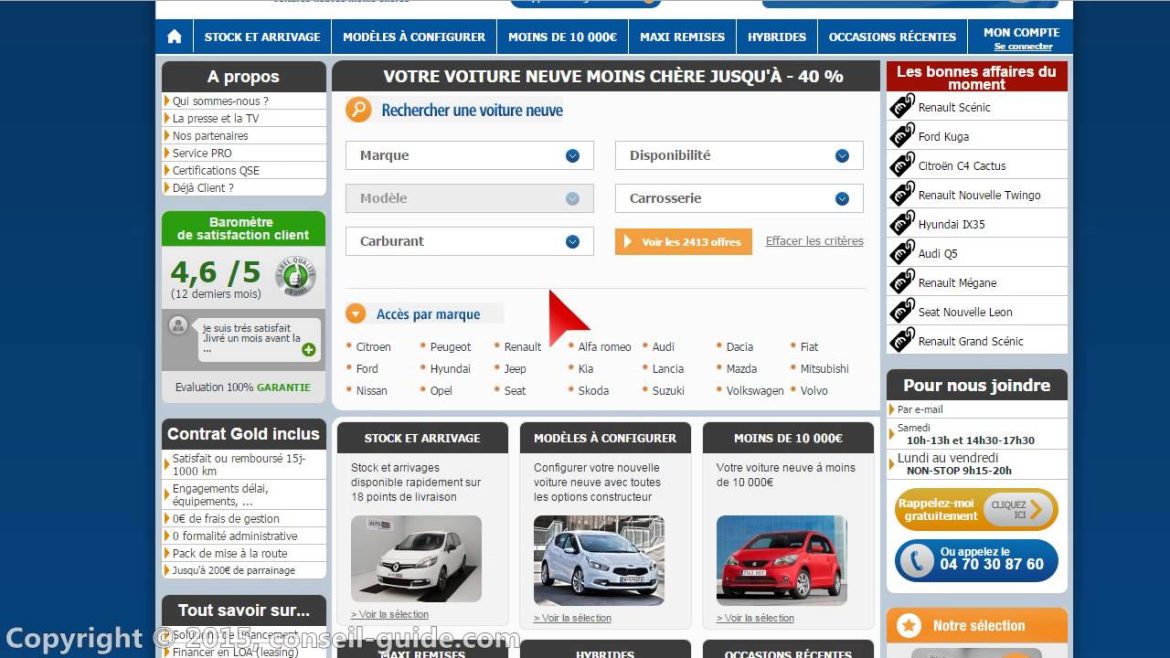The image size is (1170, 658).
Task: Open the Disponibilité dropdown
Action: 739,155
